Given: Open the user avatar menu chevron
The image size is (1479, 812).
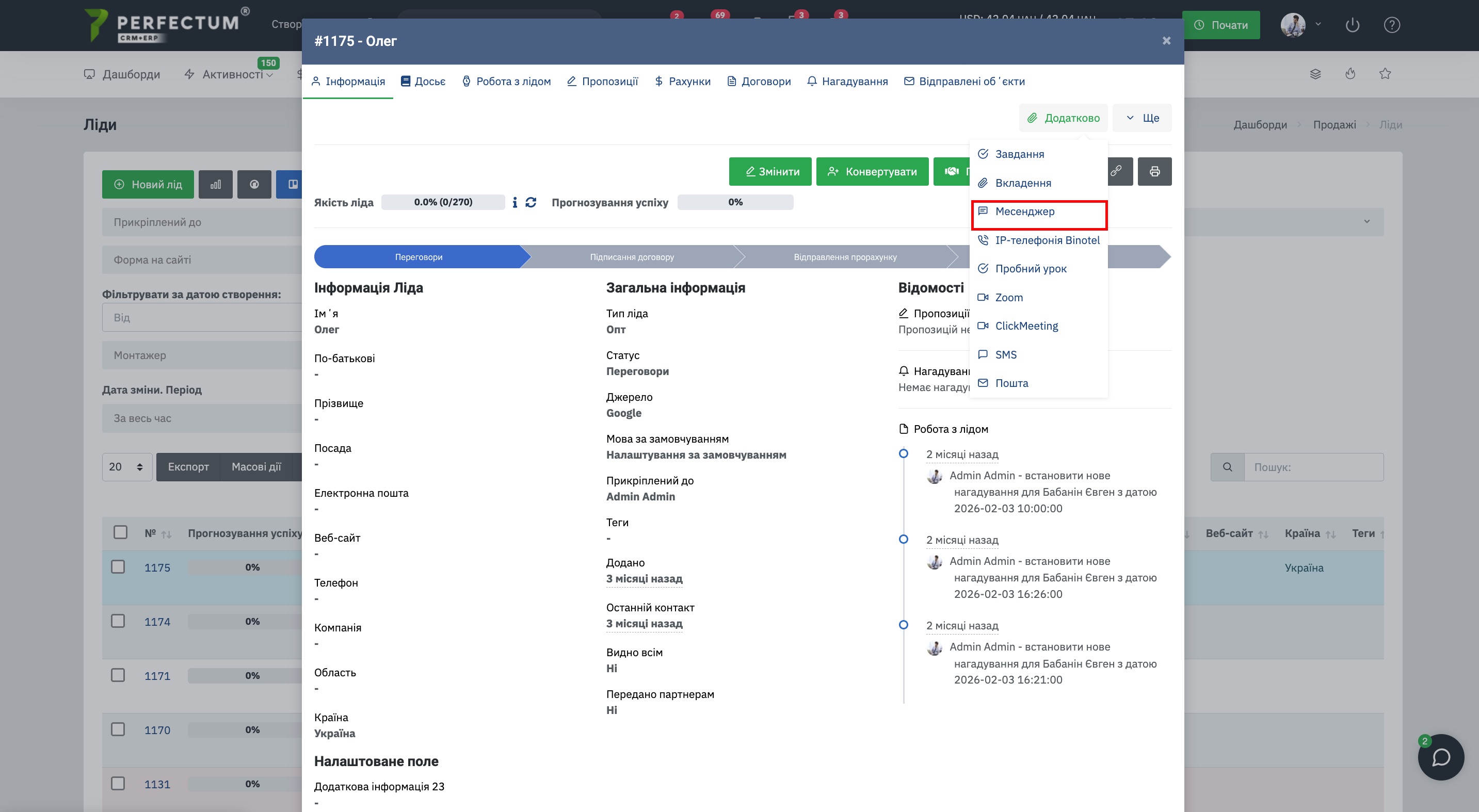Looking at the screenshot, I should 1318,25.
